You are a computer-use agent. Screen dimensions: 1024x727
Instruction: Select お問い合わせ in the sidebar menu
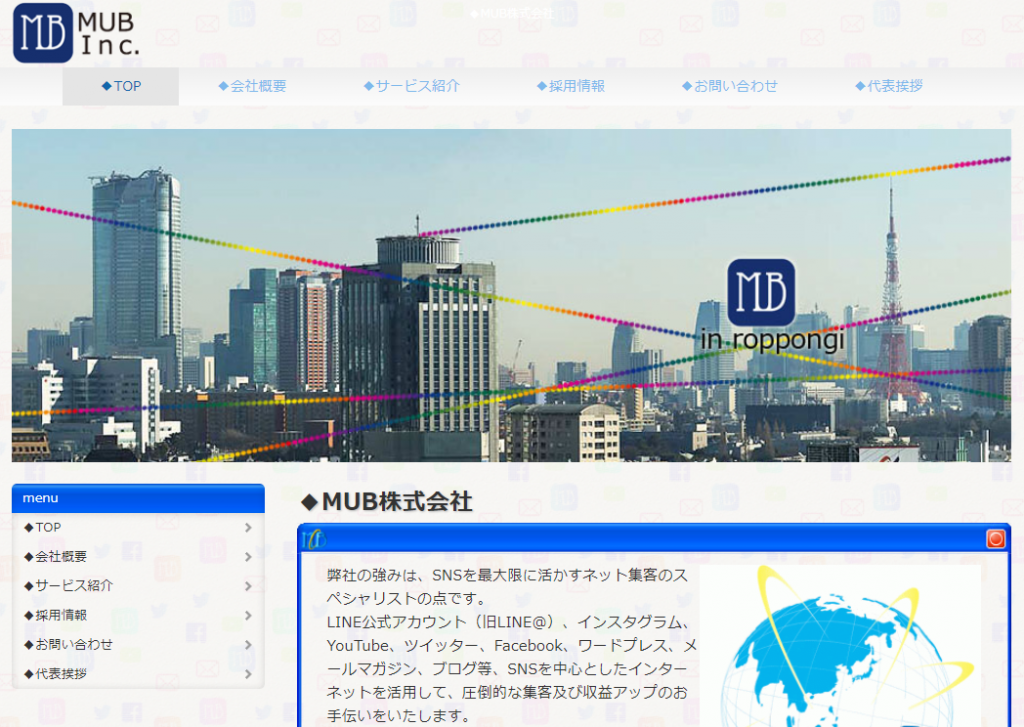tap(138, 645)
